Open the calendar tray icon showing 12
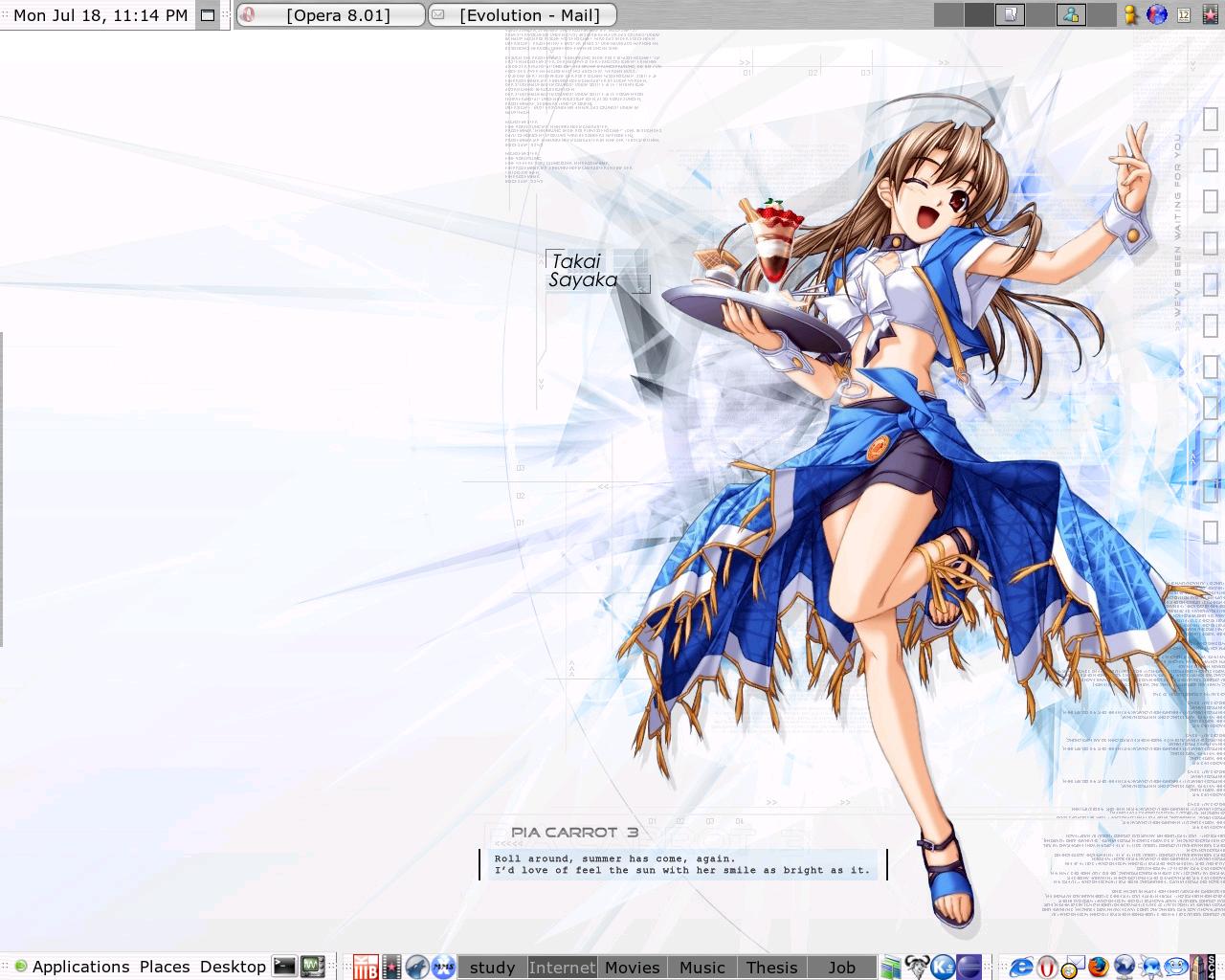 (1184, 15)
